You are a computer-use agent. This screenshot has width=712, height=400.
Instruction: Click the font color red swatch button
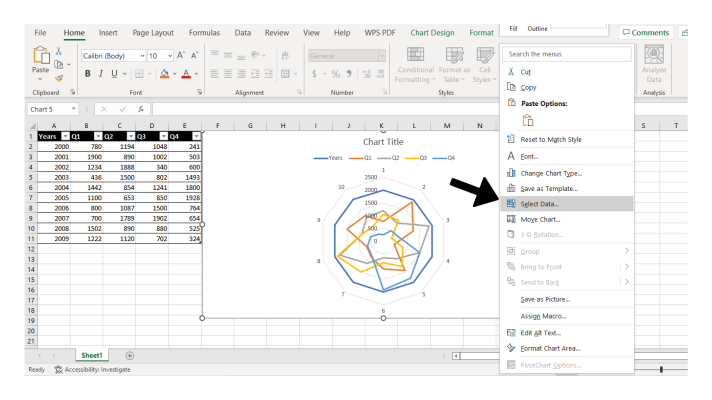185,73
